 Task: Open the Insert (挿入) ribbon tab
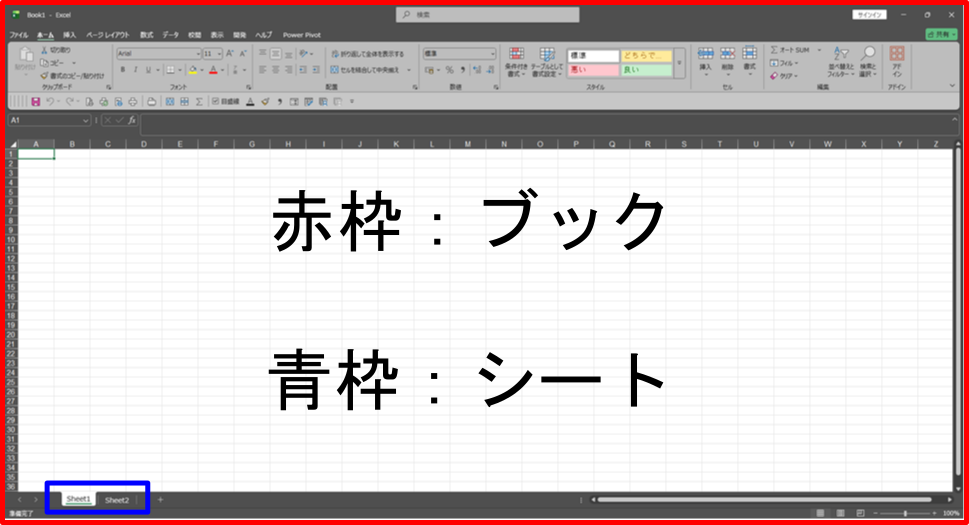pos(69,34)
